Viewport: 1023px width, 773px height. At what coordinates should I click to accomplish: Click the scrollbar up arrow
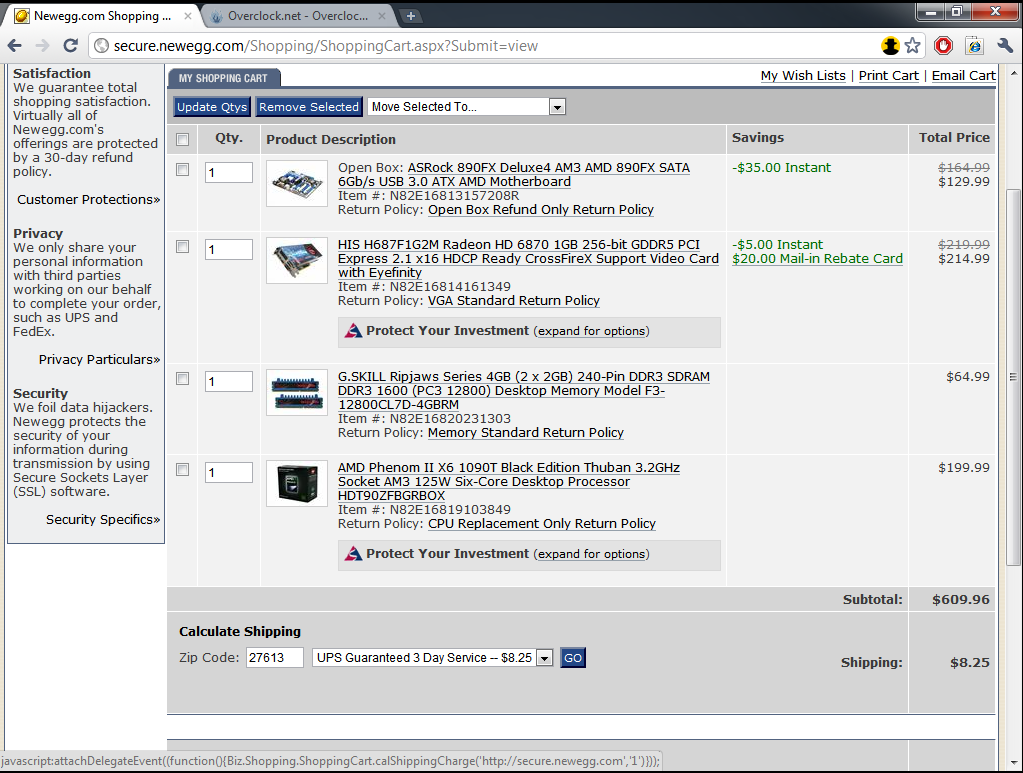(1013, 71)
